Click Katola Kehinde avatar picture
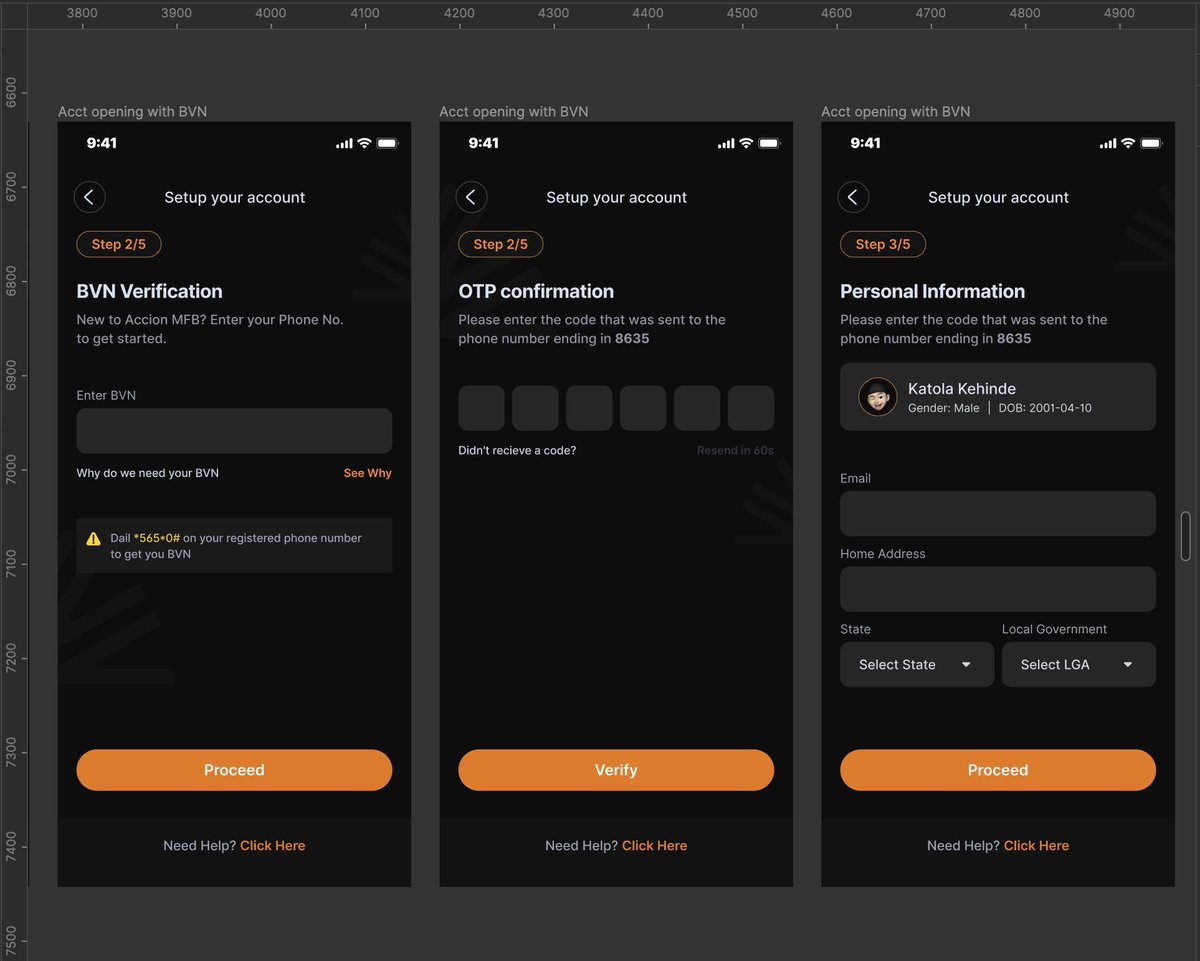Screen dimensions: 1200x961 pyautogui.click(x=878, y=397)
